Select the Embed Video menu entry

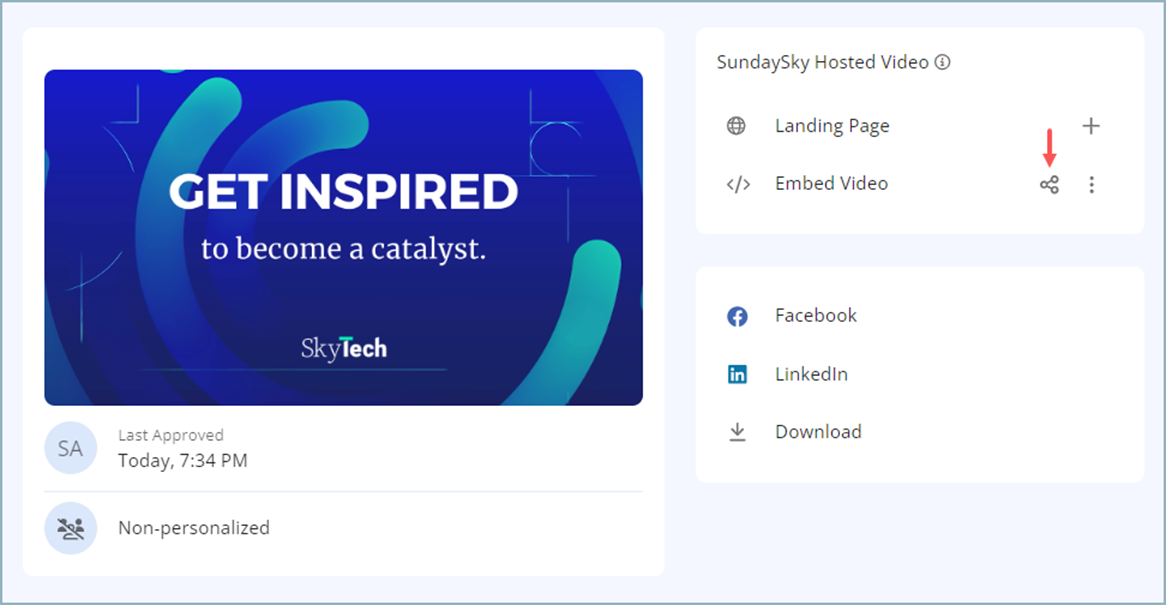(831, 184)
